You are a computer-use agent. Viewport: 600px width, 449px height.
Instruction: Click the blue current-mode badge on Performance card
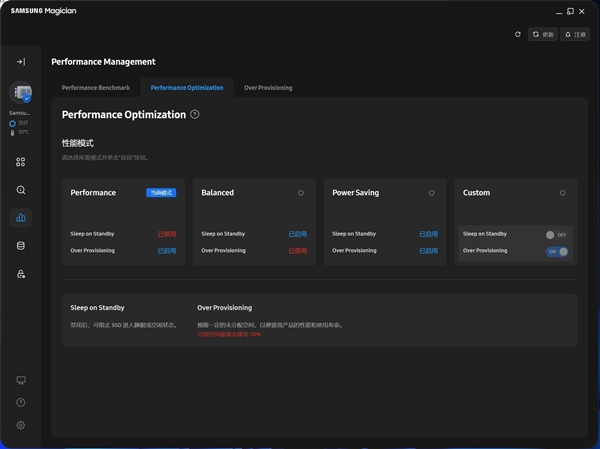[161, 193]
